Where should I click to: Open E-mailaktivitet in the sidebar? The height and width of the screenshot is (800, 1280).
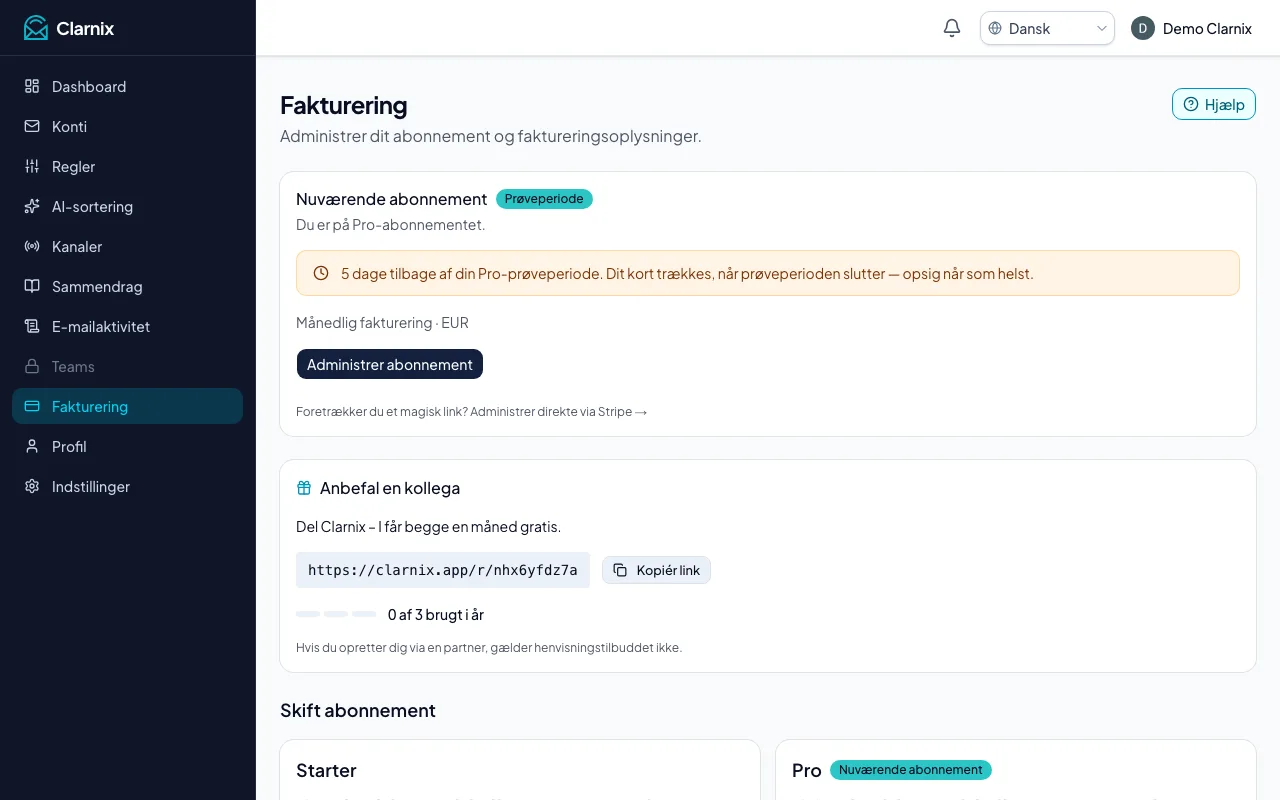coord(127,326)
